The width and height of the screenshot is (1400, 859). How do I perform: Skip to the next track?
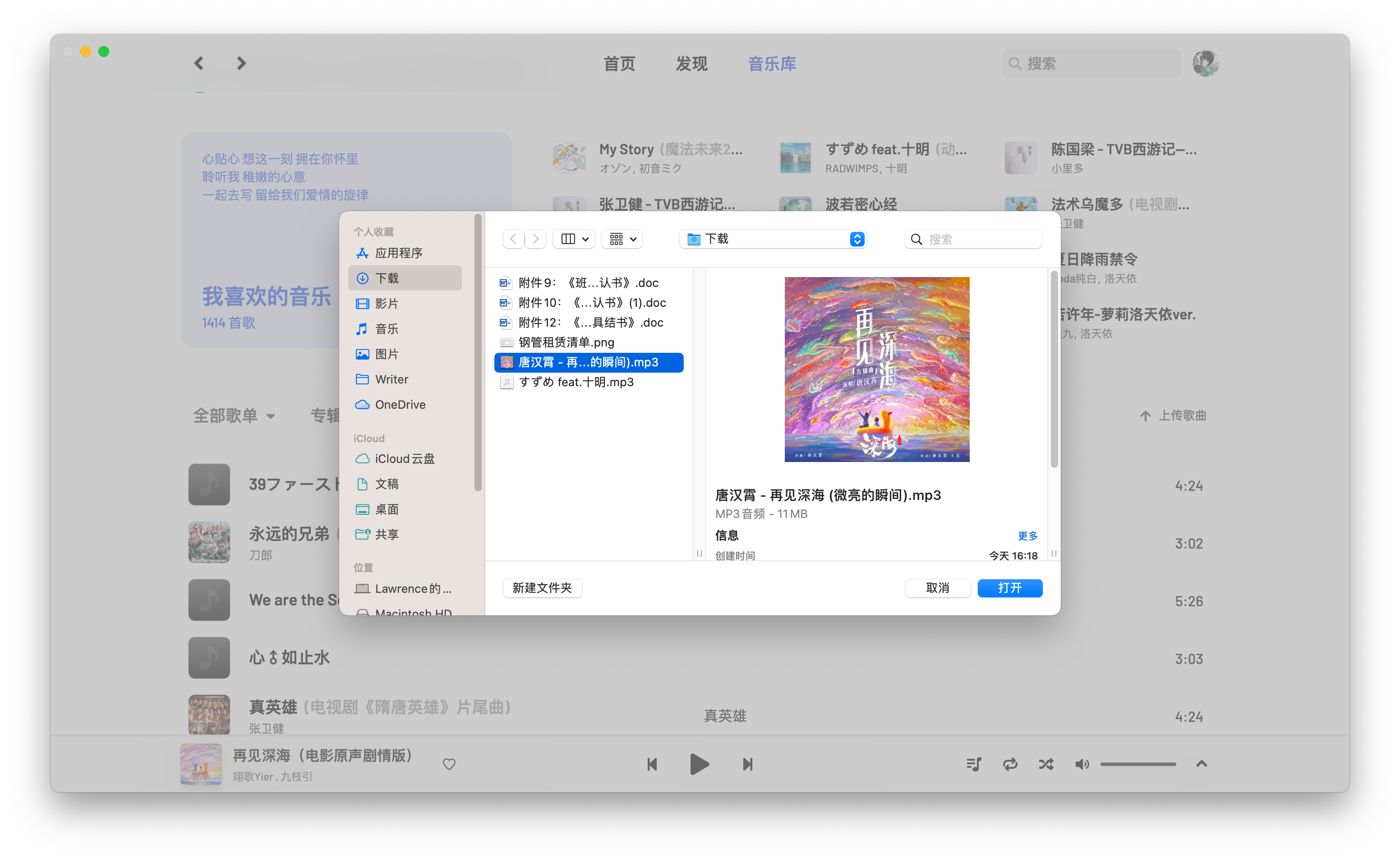point(747,764)
